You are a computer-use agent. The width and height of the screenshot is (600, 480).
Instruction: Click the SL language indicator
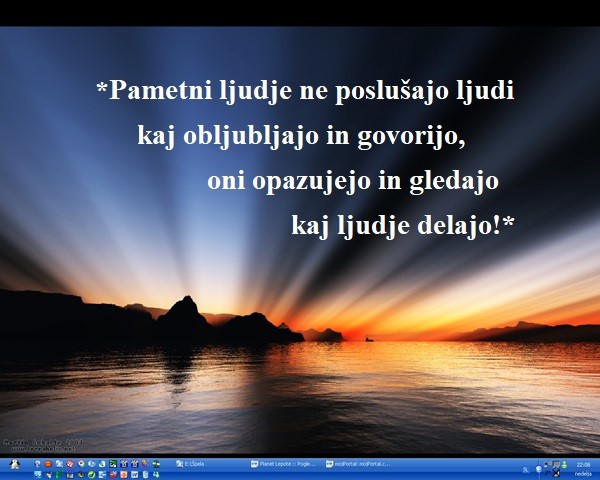coord(526,467)
